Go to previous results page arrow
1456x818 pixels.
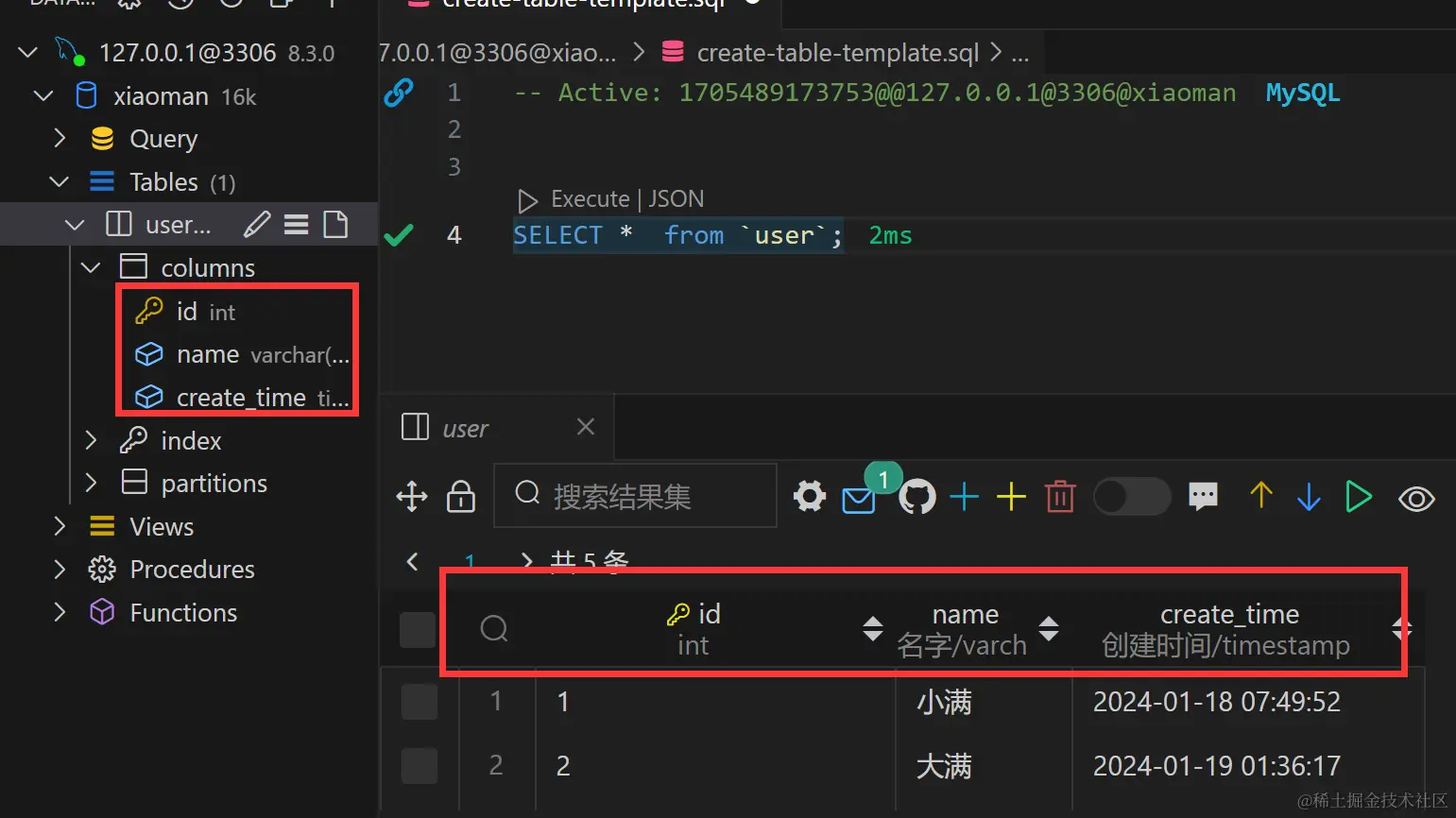click(413, 562)
